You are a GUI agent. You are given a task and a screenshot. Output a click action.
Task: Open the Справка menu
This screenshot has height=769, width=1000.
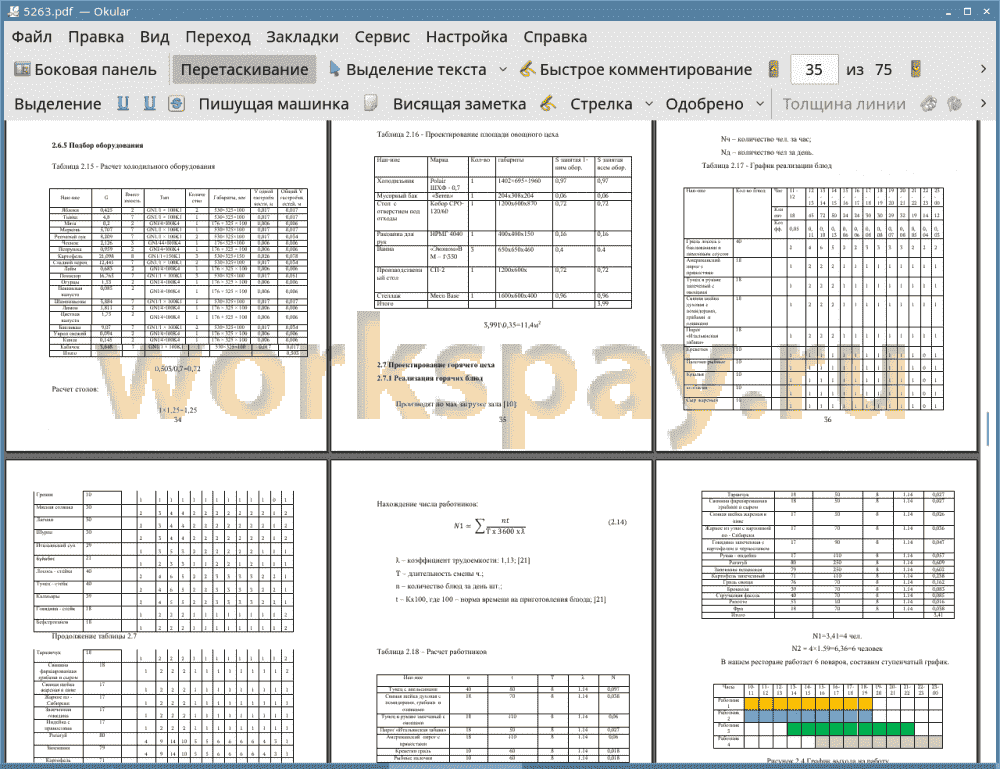click(x=555, y=37)
